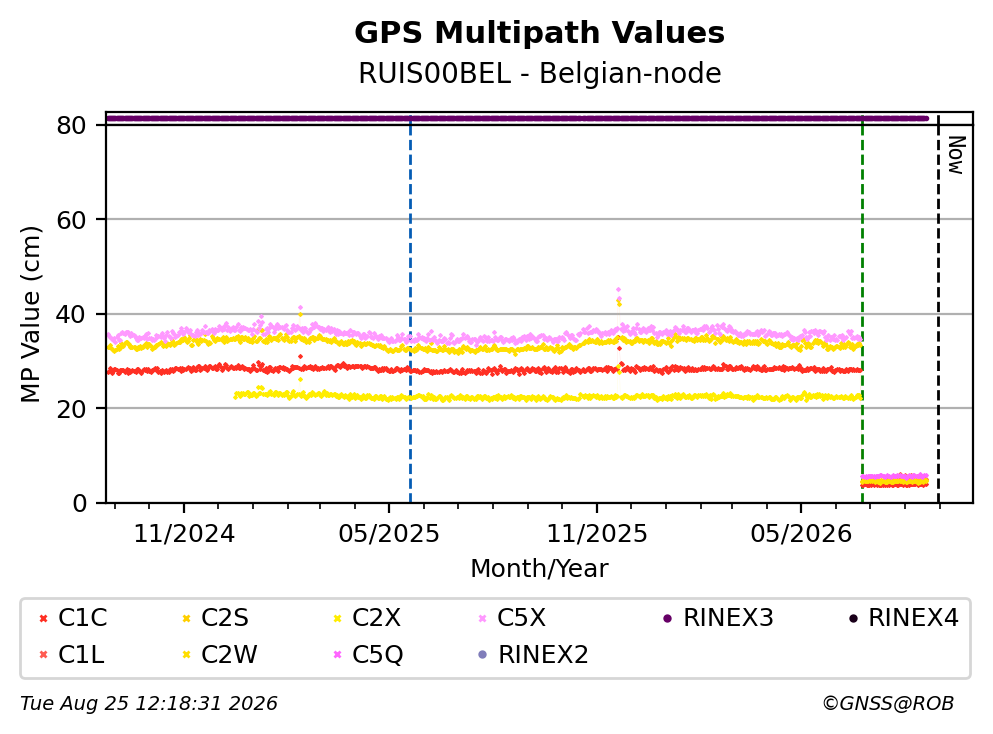Click the RINEX4 legend dot
The height and width of the screenshot is (734, 993).
(x=853, y=618)
